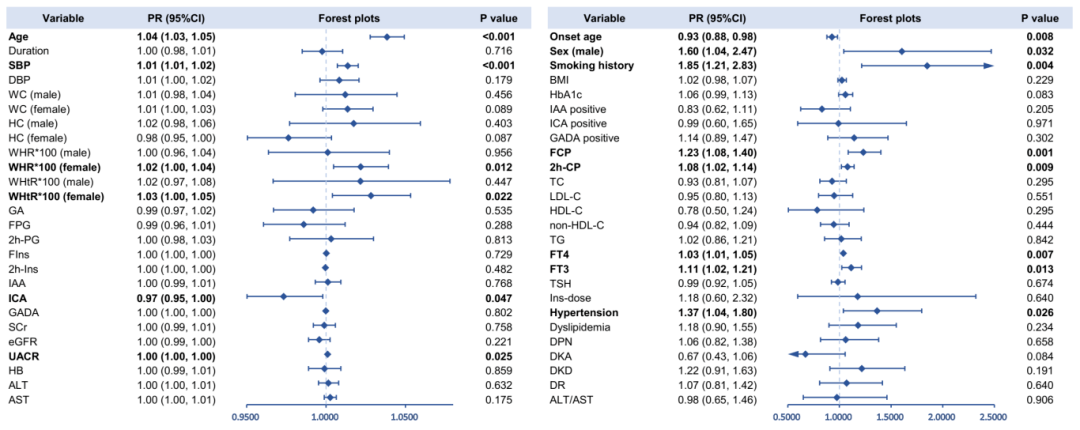Click the left arrowhead on DKA row
The height and width of the screenshot is (430, 1080).
coord(777,354)
